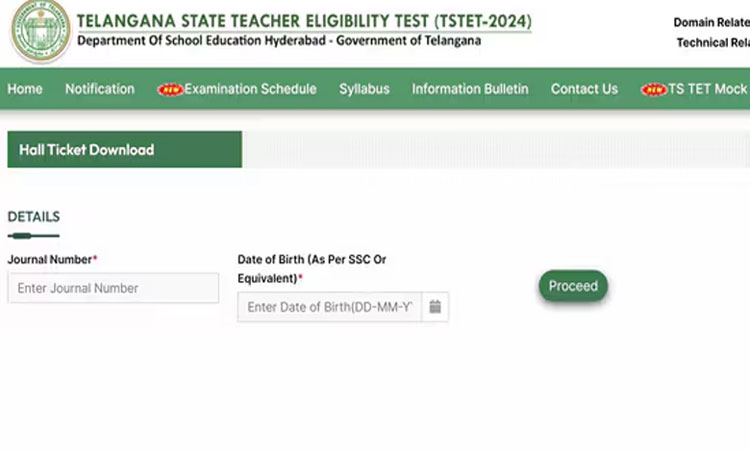Image resolution: width=750 pixels, height=450 pixels.
Task: Open the date picker calendar icon
Action: 435,307
